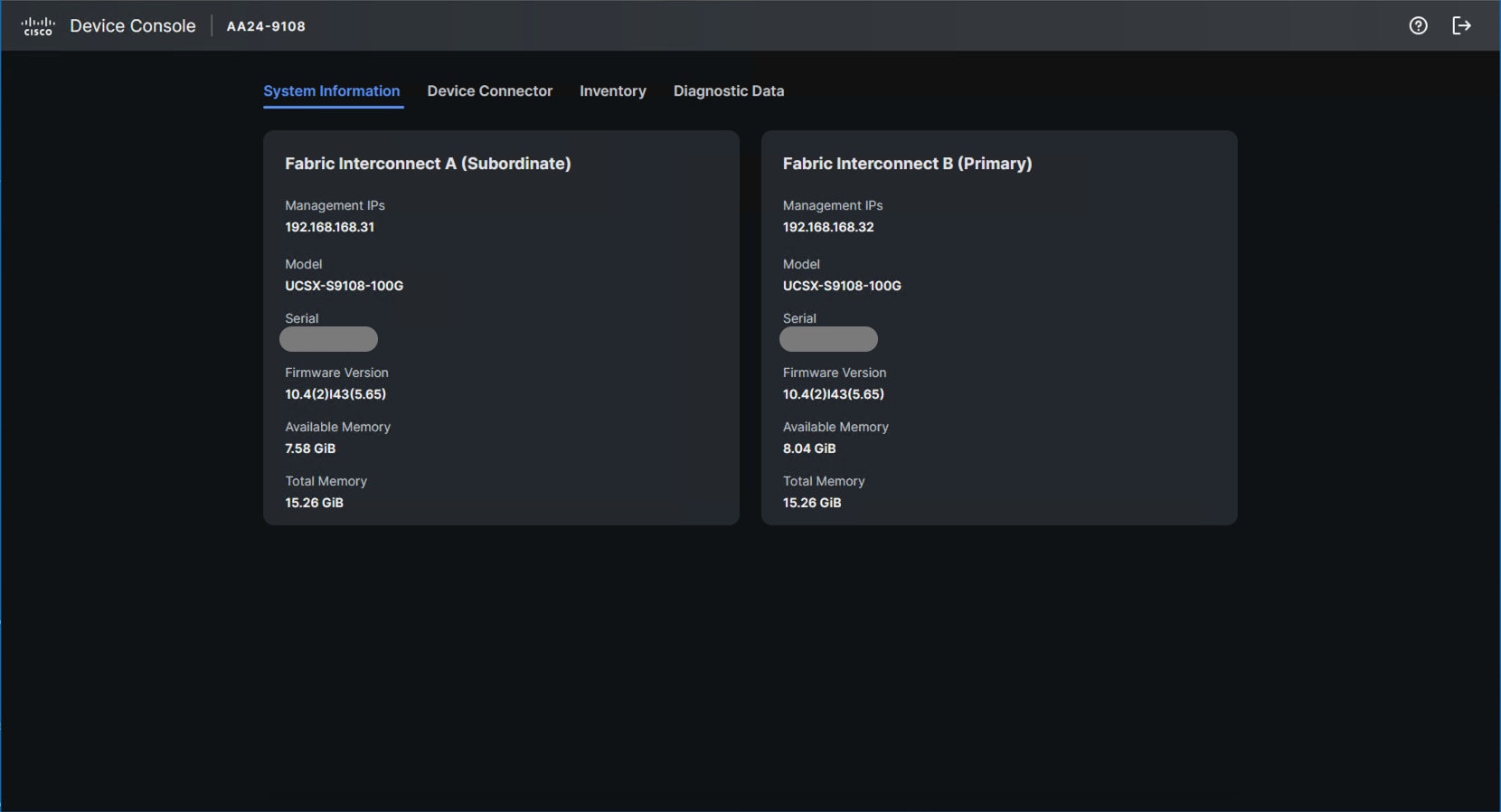Select management IP 192.168.168.32
This screenshot has height=812, width=1501.
[828, 227]
